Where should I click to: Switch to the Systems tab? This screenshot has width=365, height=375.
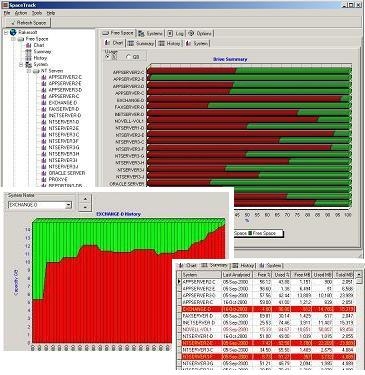coord(150,33)
